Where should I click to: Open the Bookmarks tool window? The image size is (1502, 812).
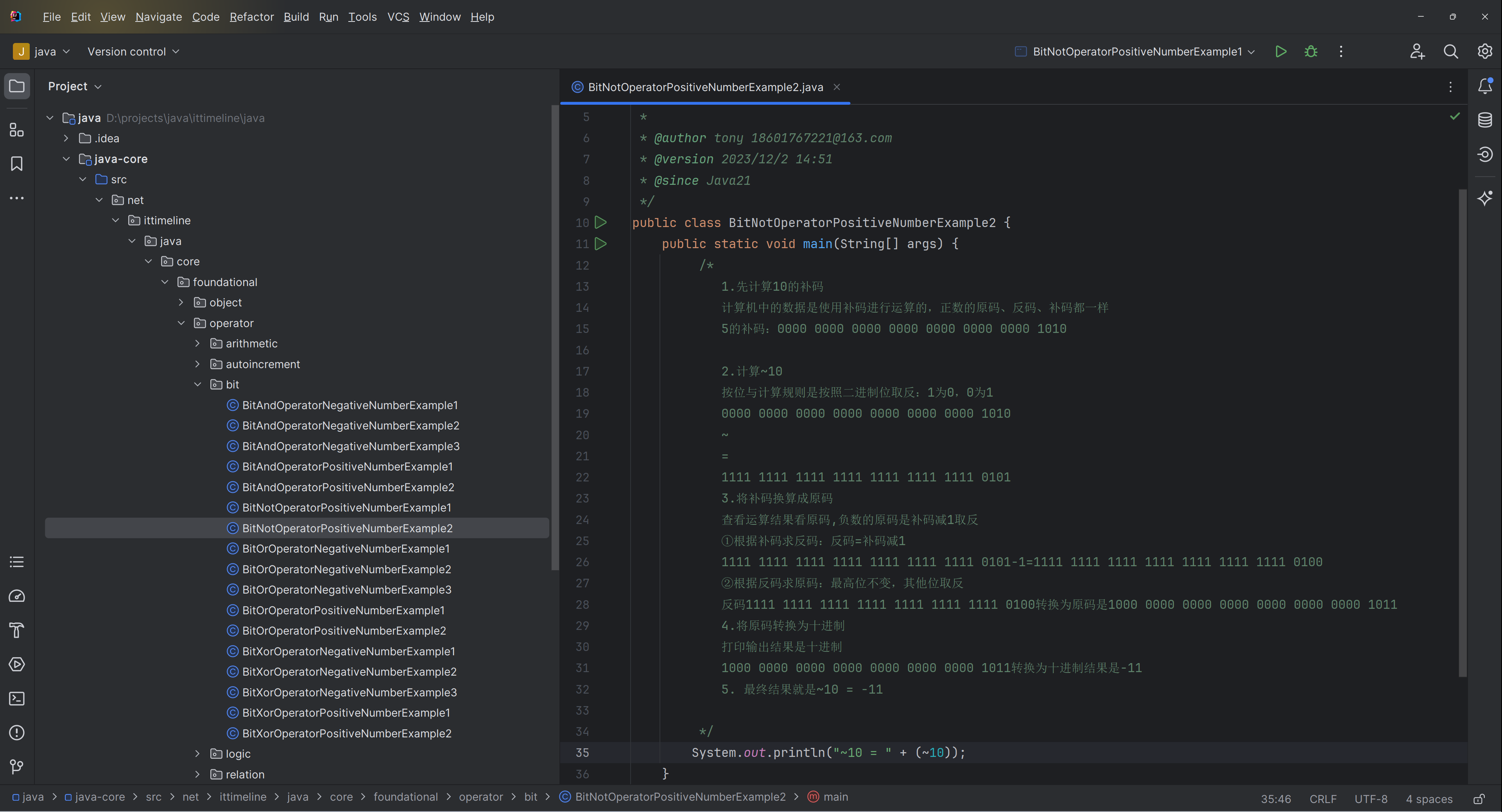[x=17, y=164]
